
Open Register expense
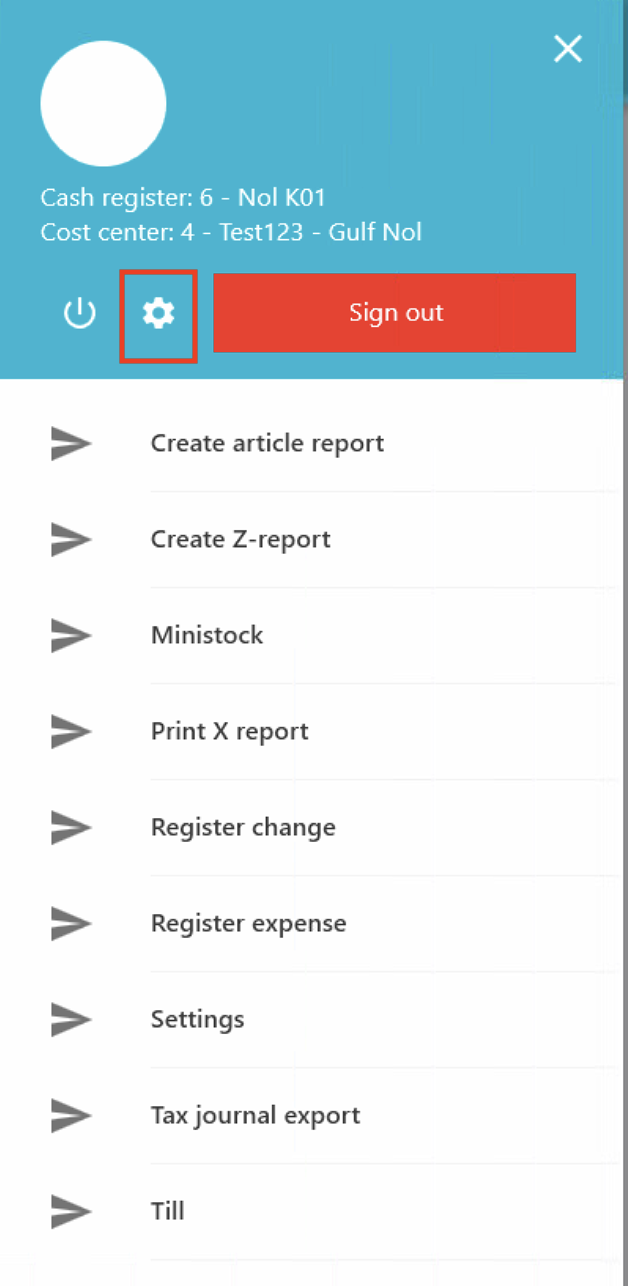point(248,923)
